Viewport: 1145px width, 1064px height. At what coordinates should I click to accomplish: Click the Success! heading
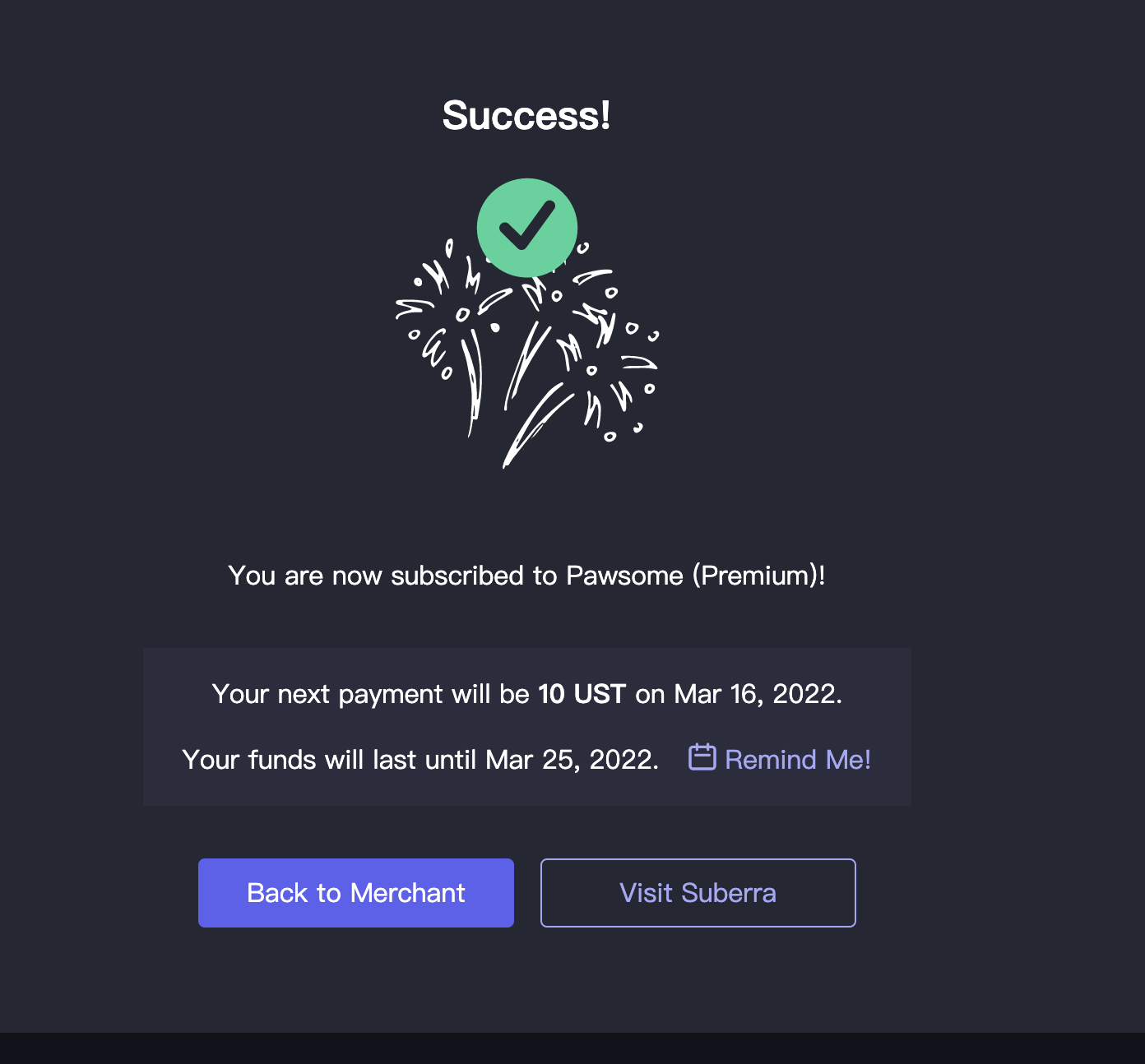click(x=526, y=115)
